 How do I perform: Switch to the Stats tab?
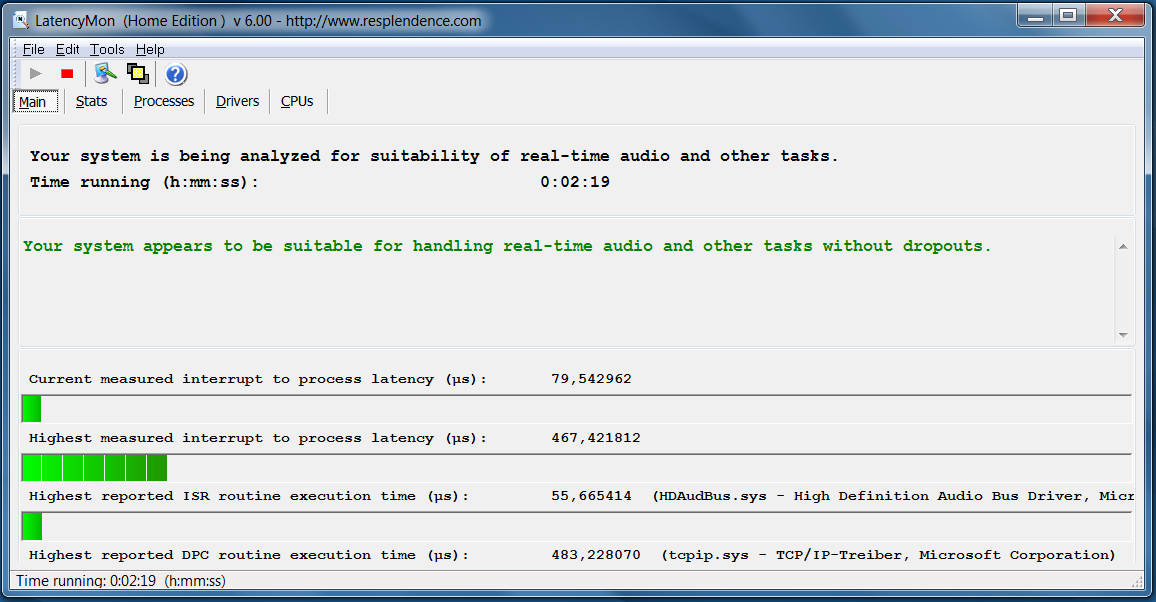click(x=91, y=101)
